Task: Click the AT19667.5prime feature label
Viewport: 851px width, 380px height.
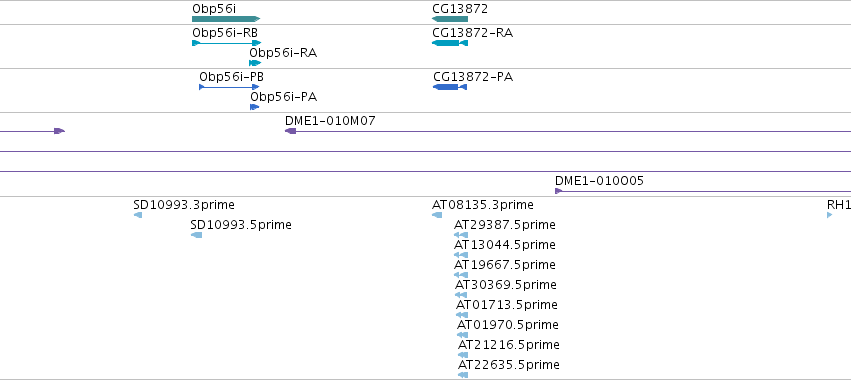Action: (505, 265)
